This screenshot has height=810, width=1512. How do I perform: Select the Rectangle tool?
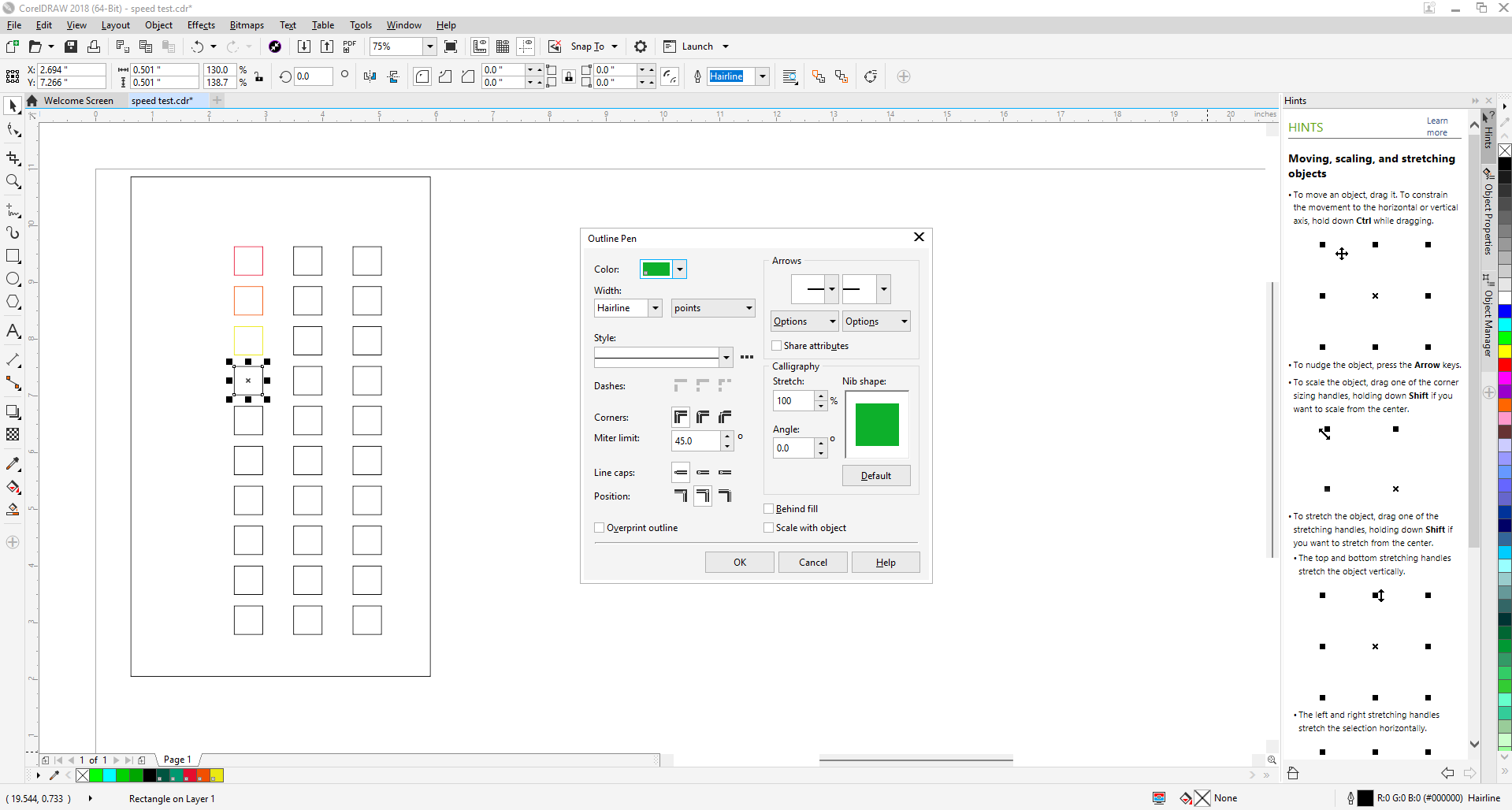click(13, 255)
